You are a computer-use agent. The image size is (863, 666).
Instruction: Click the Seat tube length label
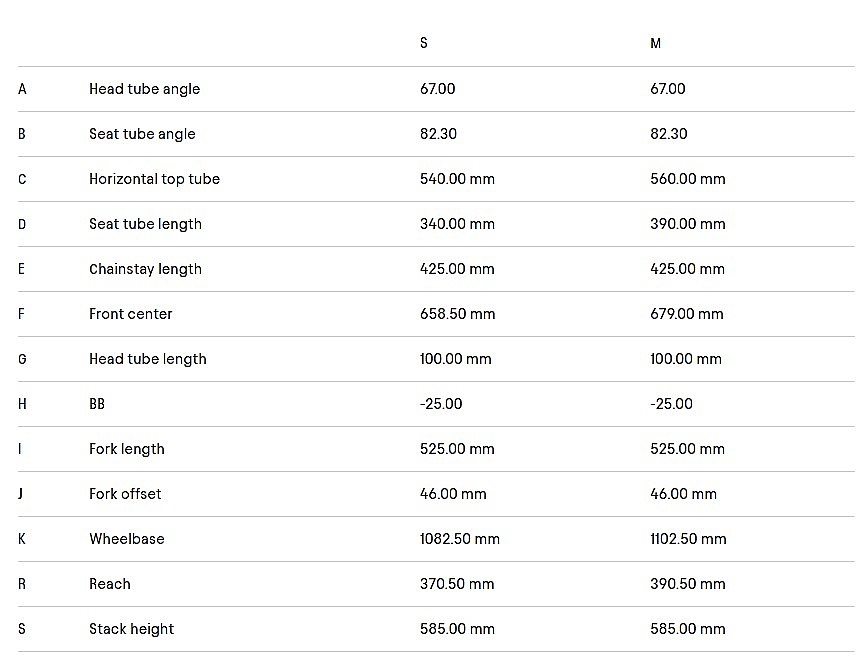click(x=145, y=224)
